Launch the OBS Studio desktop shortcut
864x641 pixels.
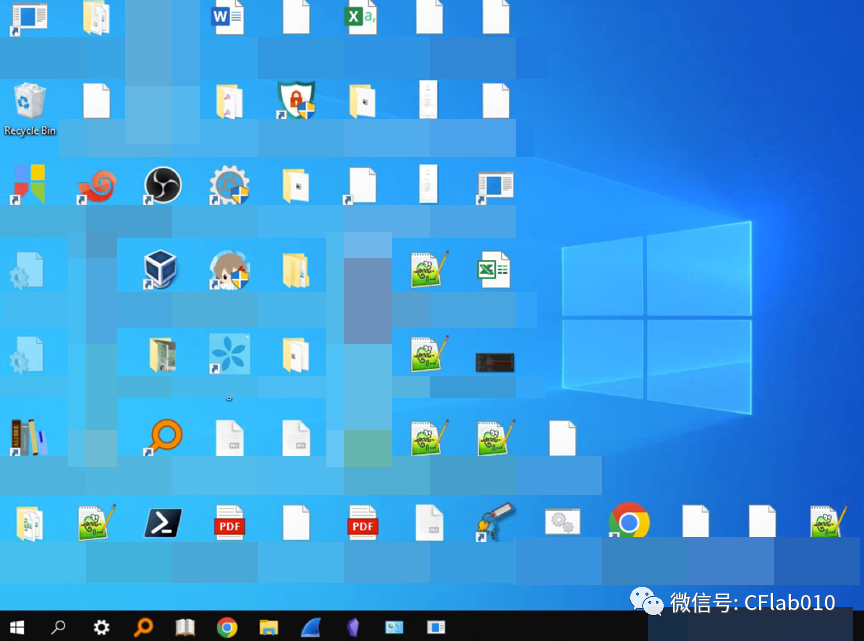coord(163,185)
